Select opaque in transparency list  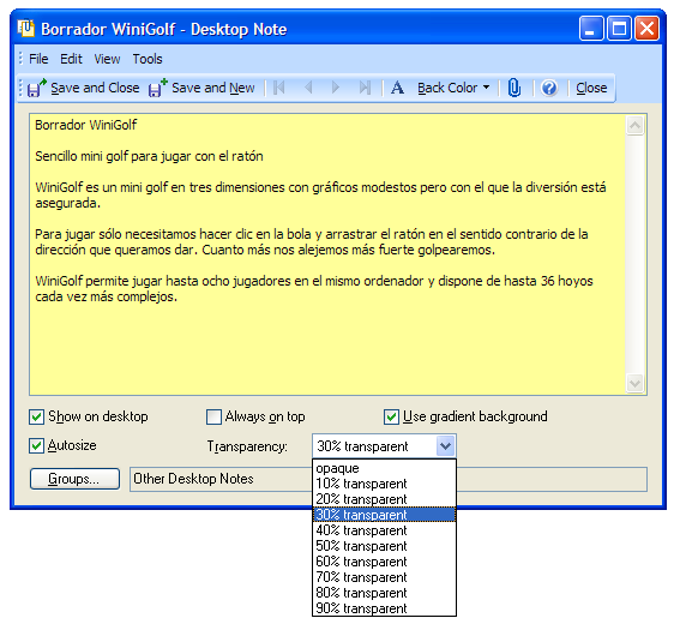[384, 468]
